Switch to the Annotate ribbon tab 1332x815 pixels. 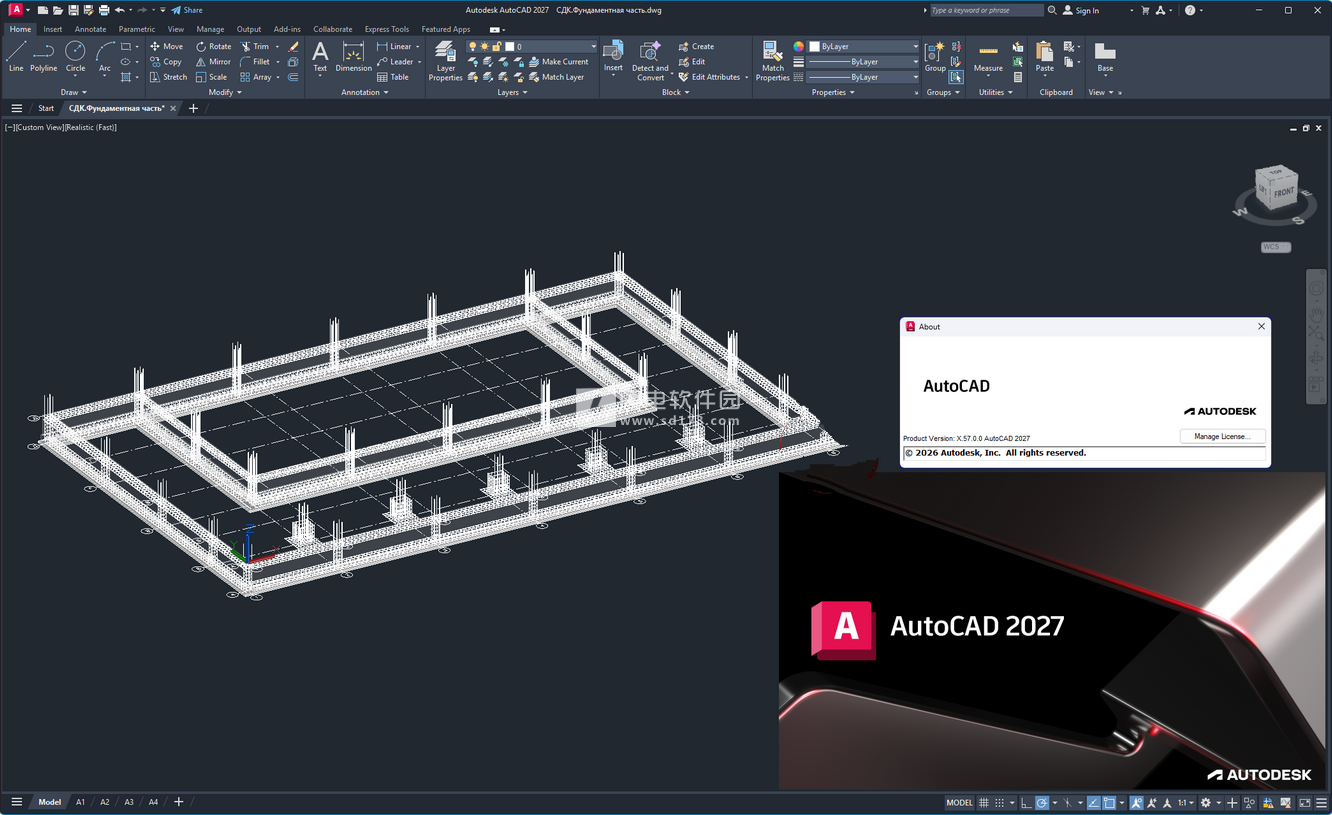(x=90, y=29)
